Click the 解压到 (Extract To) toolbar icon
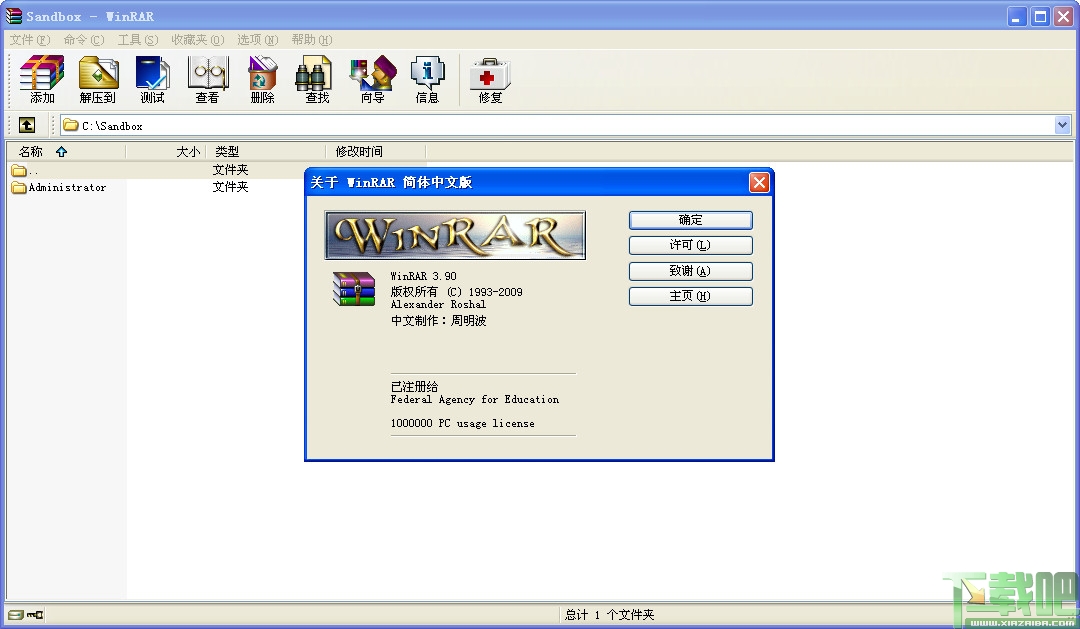 coord(98,79)
